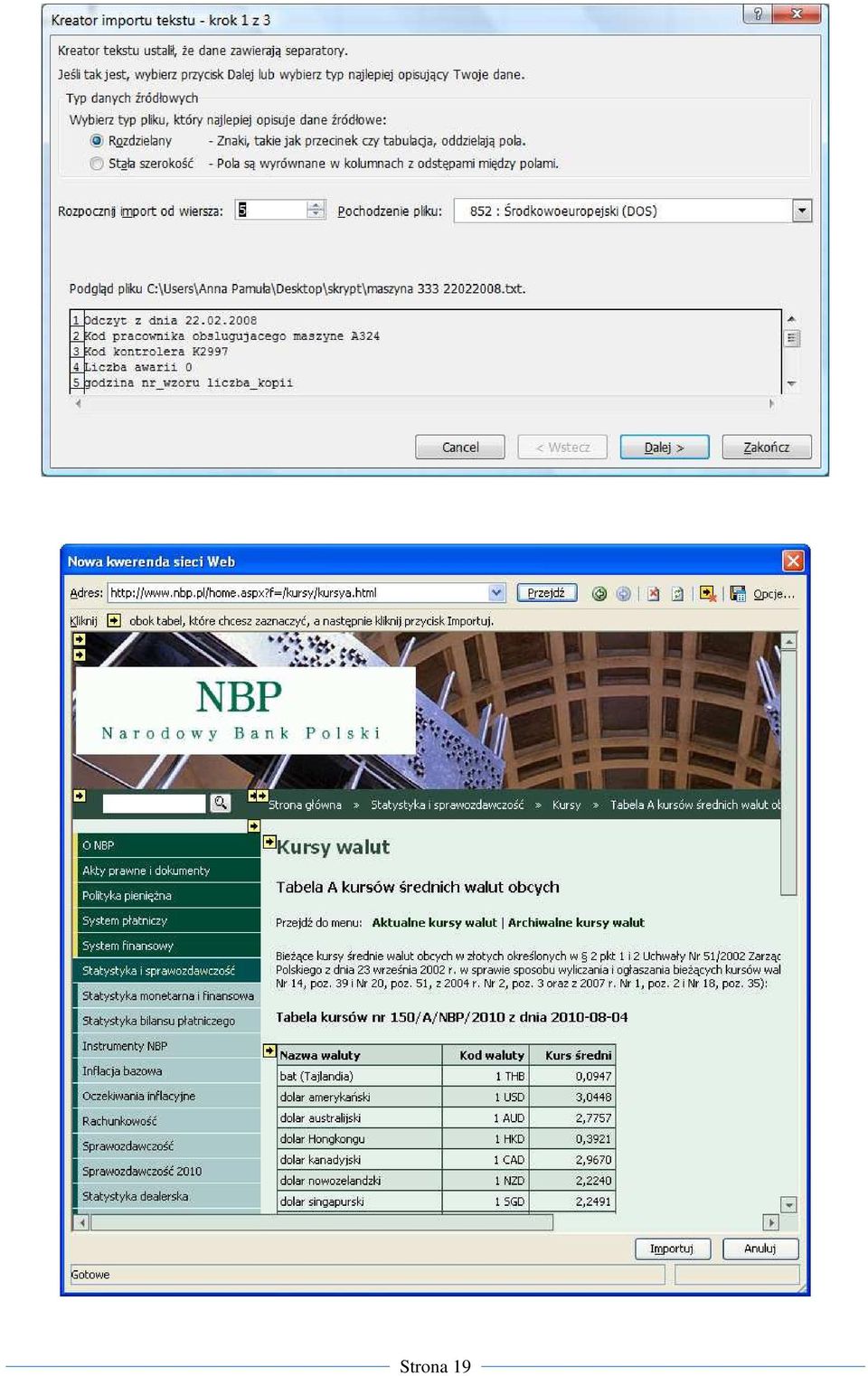The width and height of the screenshot is (868, 1376).
Task: Open the Adres URL history dropdown
Action: click(x=496, y=593)
